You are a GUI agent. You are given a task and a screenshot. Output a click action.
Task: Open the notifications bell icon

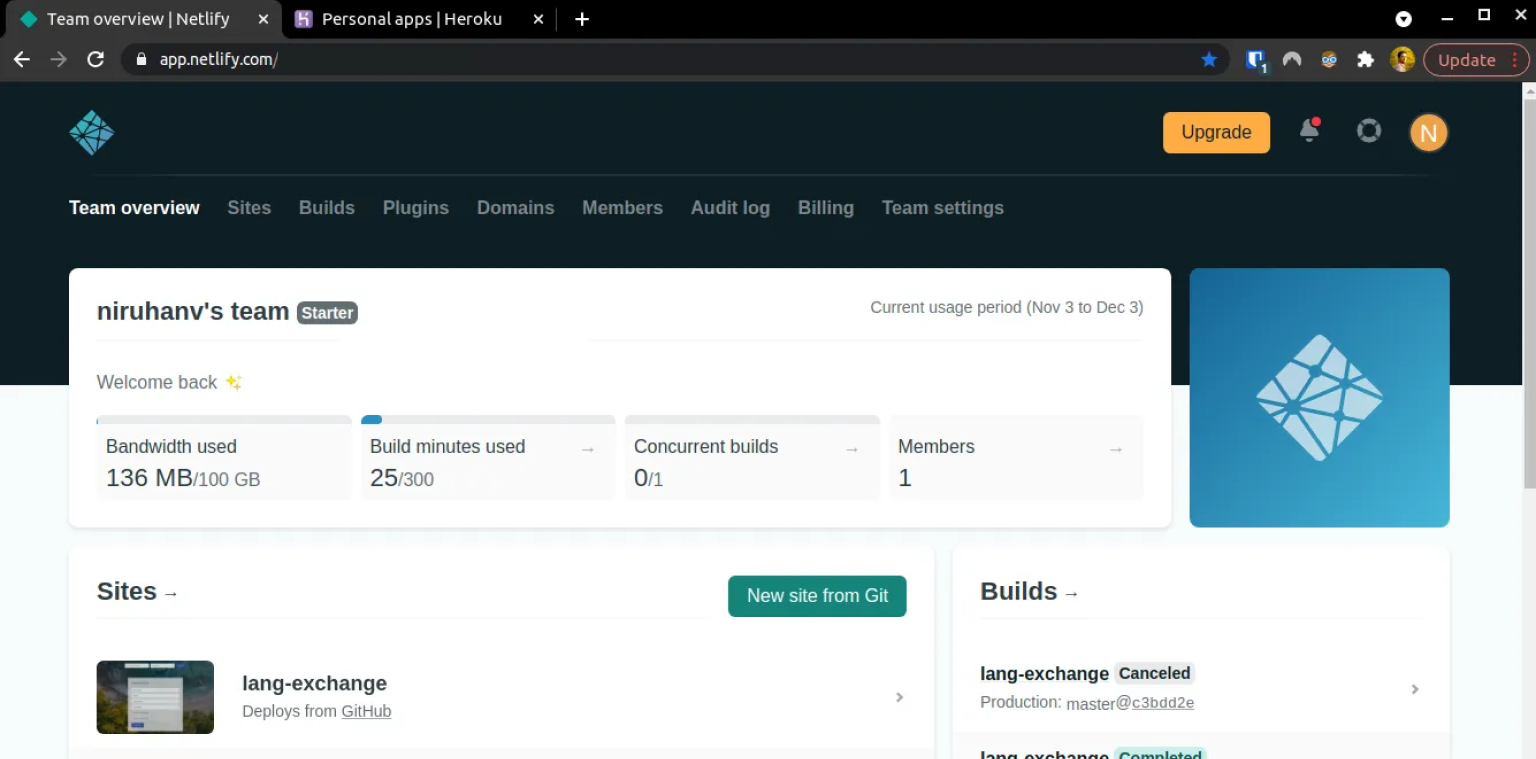[1309, 131]
